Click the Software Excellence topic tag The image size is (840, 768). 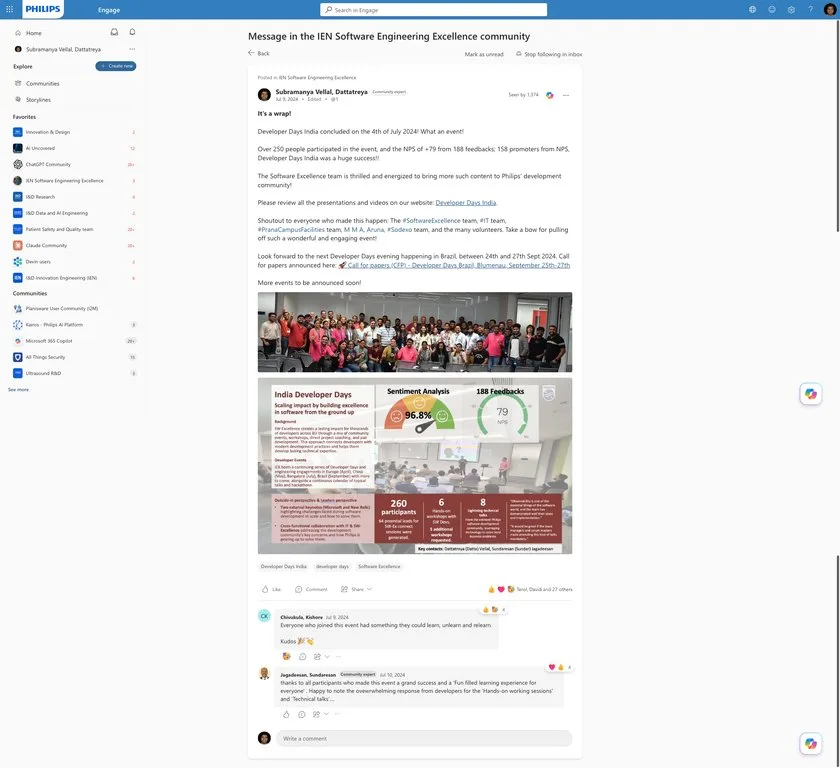379,566
